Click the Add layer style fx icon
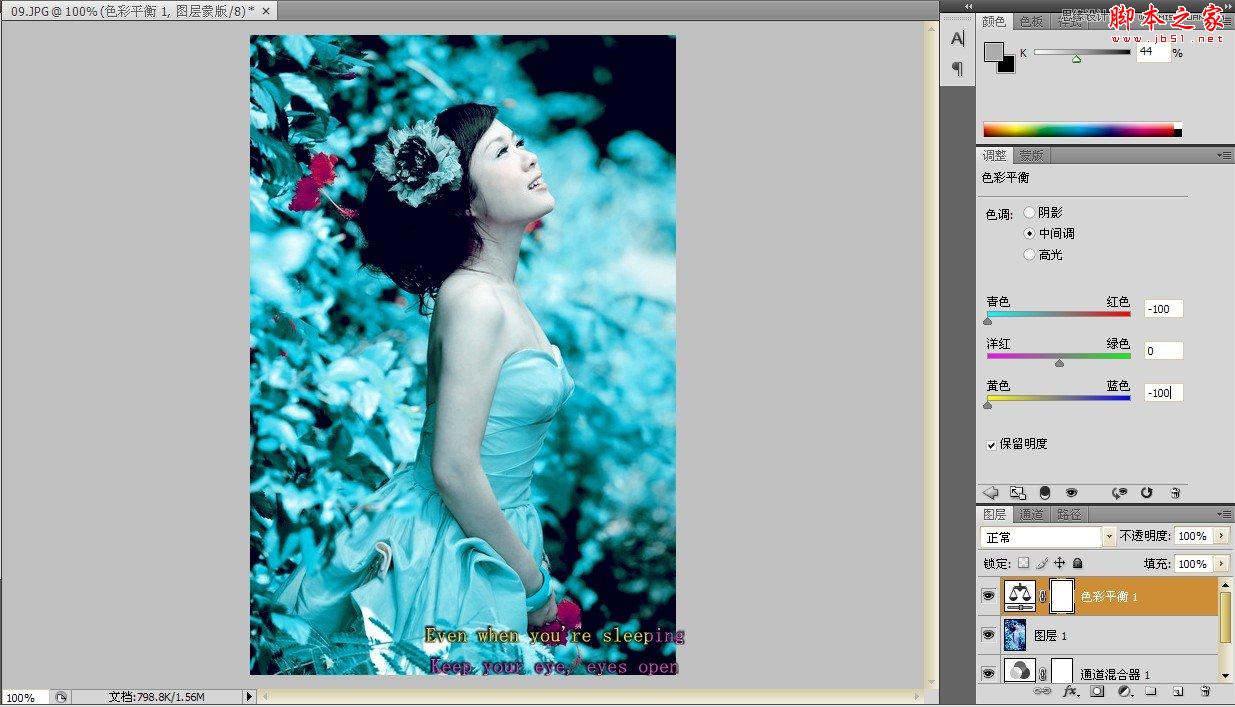 tap(1071, 692)
